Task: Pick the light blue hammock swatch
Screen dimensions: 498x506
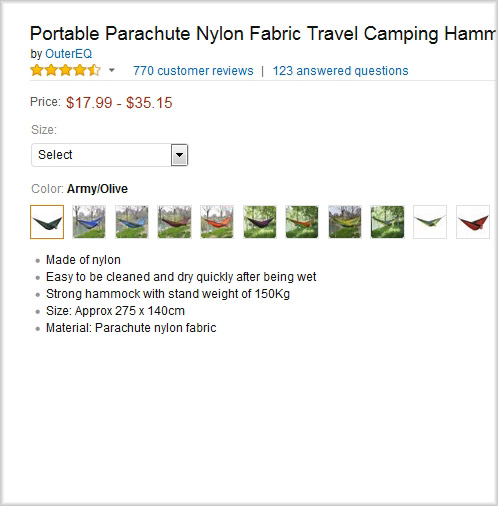Action: pos(132,222)
